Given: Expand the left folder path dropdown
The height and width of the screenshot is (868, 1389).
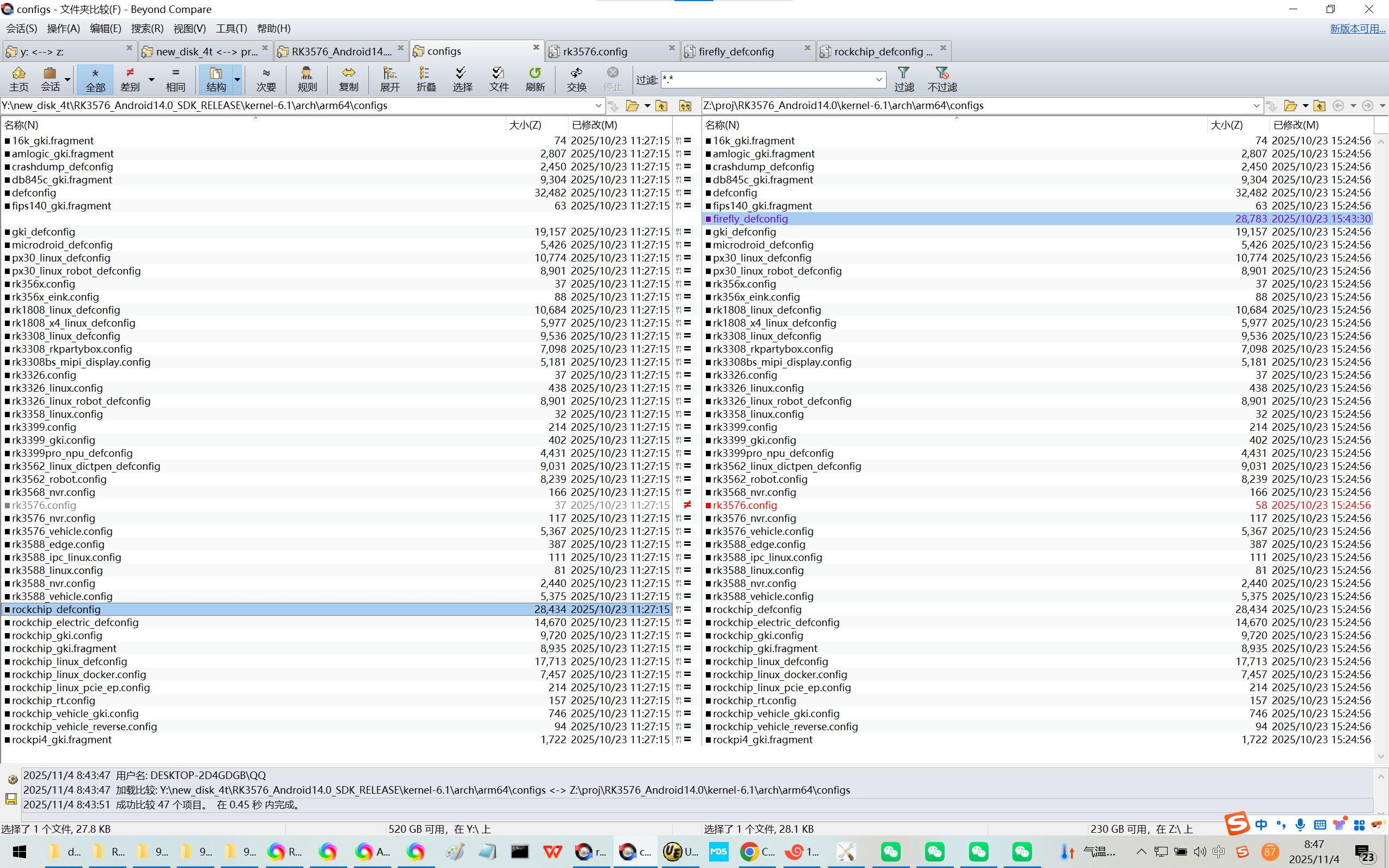Looking at the screenshot, I should tap(598, 106).
